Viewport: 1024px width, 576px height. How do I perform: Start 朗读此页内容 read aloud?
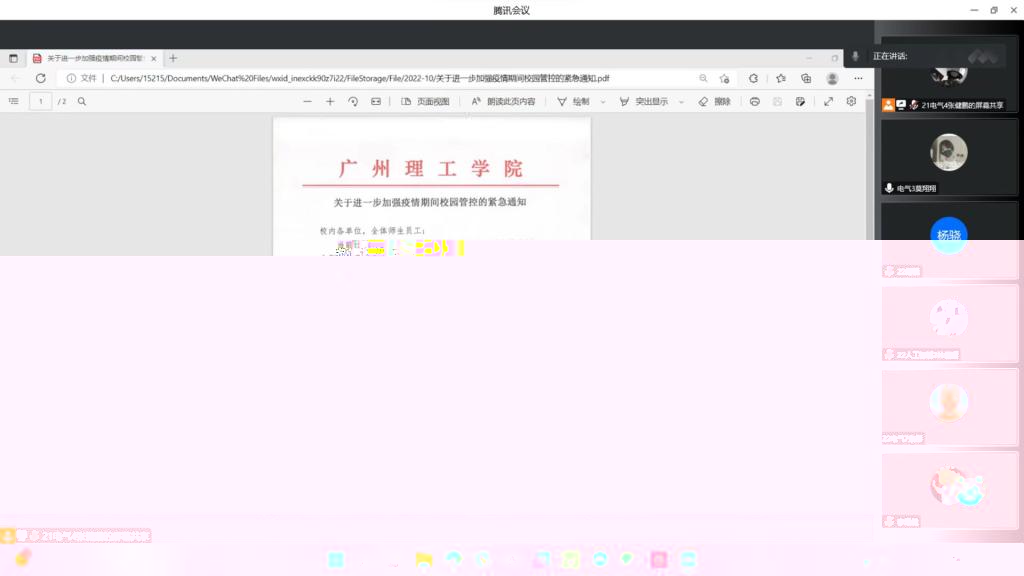(x=504, y=101)
